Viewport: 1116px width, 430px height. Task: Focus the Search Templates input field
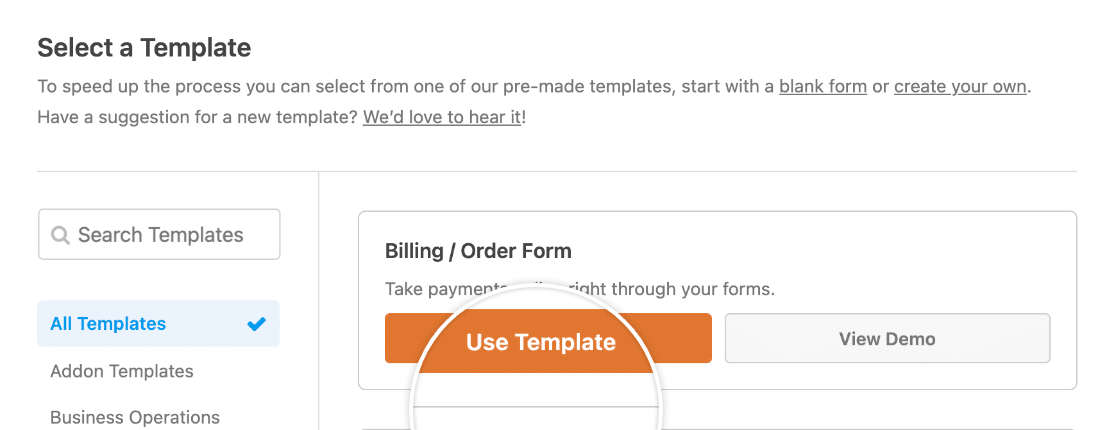(x=170, y=235)
